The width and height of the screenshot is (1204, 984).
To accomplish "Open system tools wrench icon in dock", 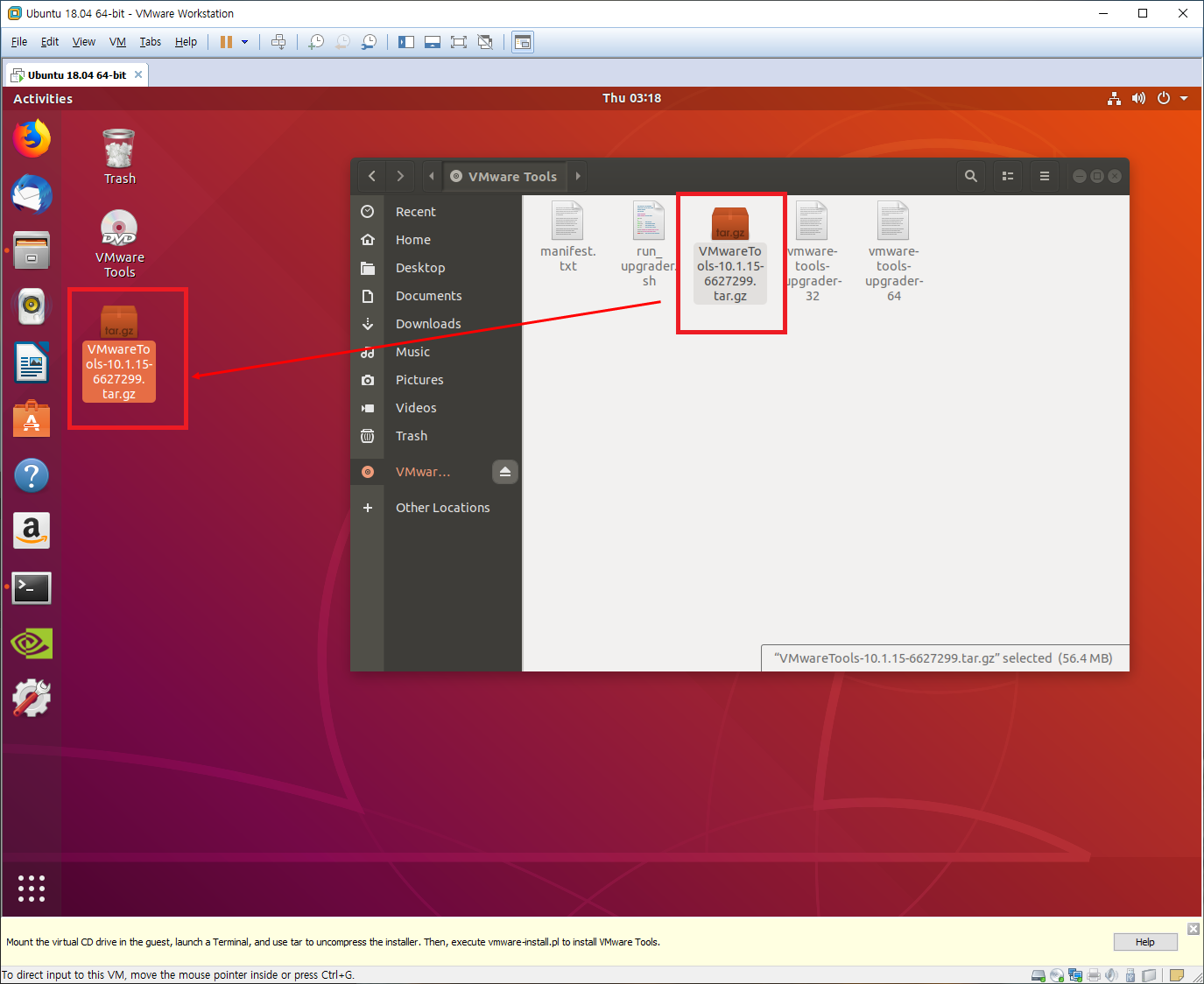I will coord(32,699).
